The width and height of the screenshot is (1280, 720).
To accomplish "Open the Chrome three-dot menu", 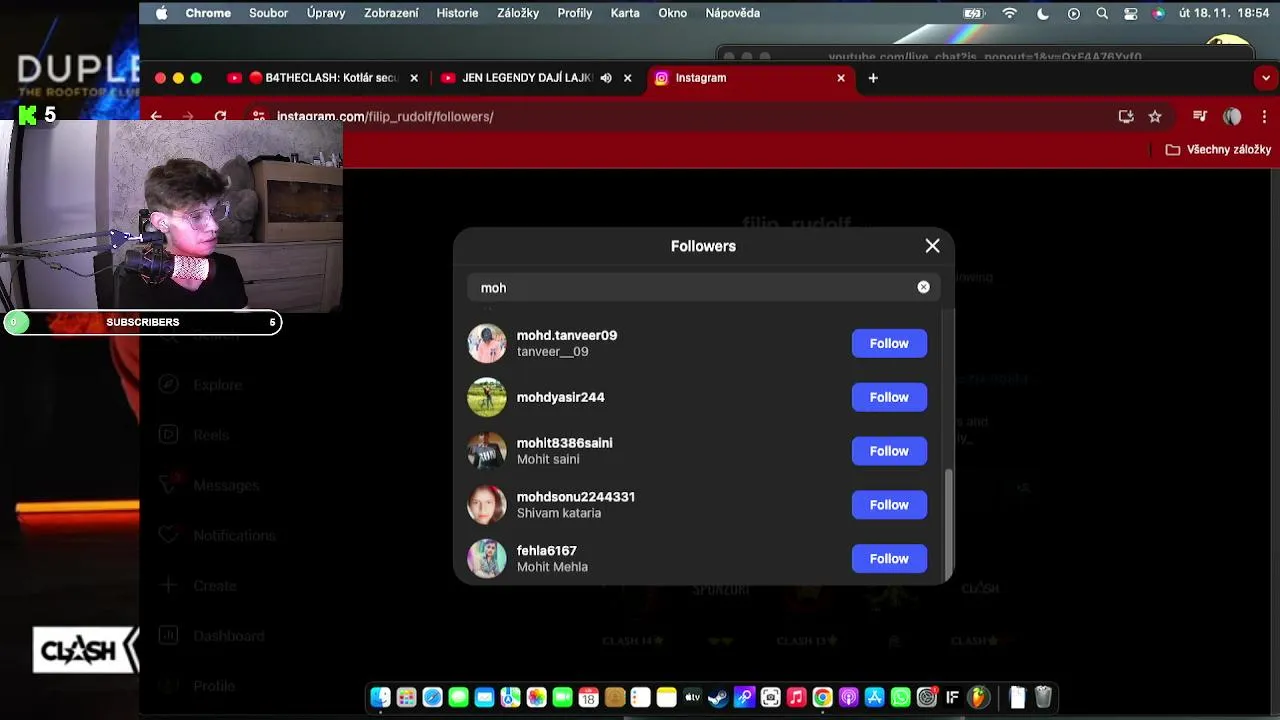I will [x=1265, y=117].
